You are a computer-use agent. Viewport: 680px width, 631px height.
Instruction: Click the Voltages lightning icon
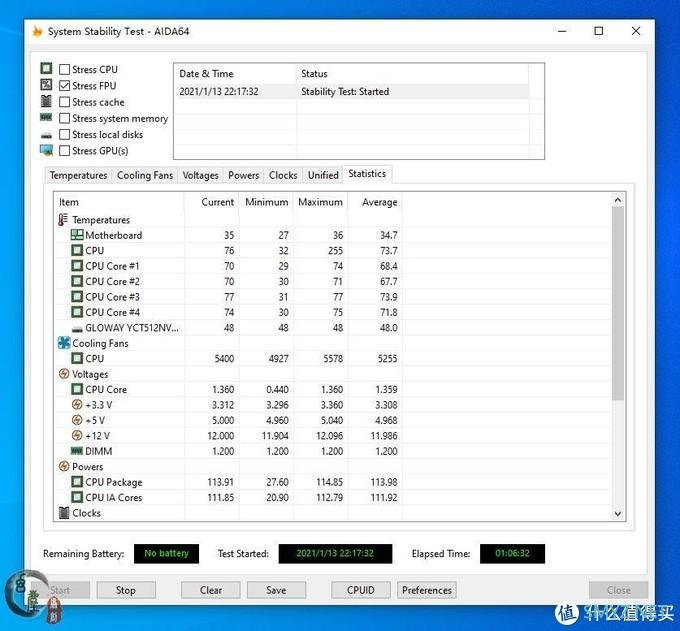[64, 373]
